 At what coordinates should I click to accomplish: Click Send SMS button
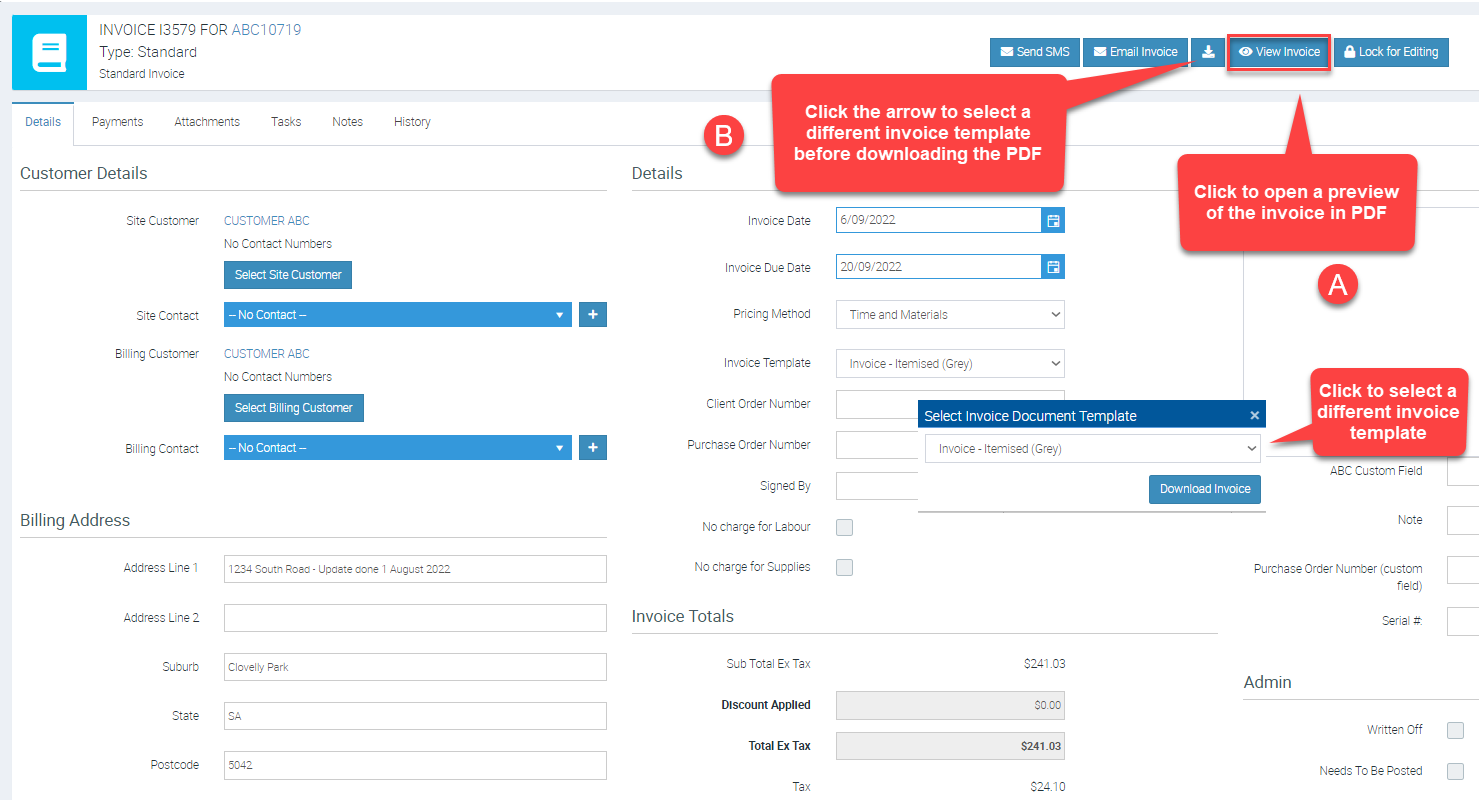point(1035,52)
